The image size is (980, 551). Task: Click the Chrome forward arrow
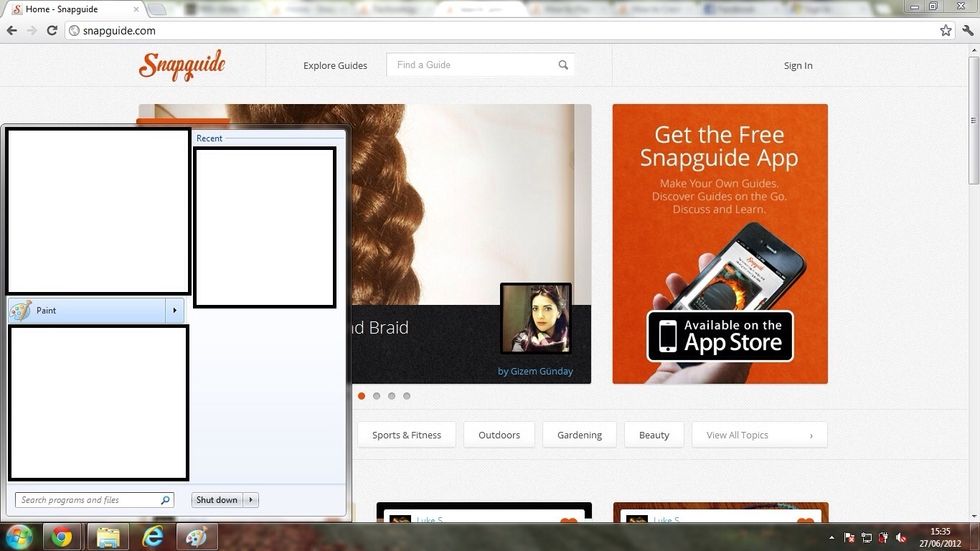(x=32, y=30)
